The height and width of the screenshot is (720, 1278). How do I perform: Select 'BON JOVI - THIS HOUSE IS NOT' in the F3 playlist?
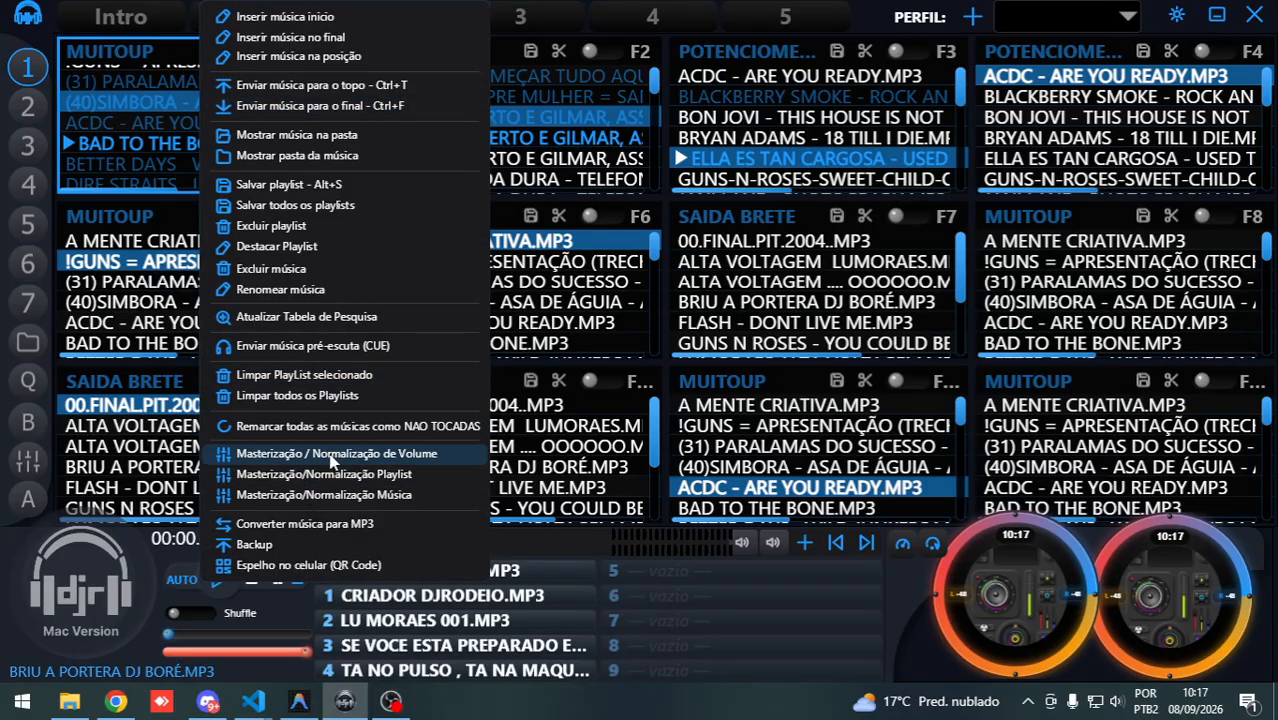[x=812, y=117]
